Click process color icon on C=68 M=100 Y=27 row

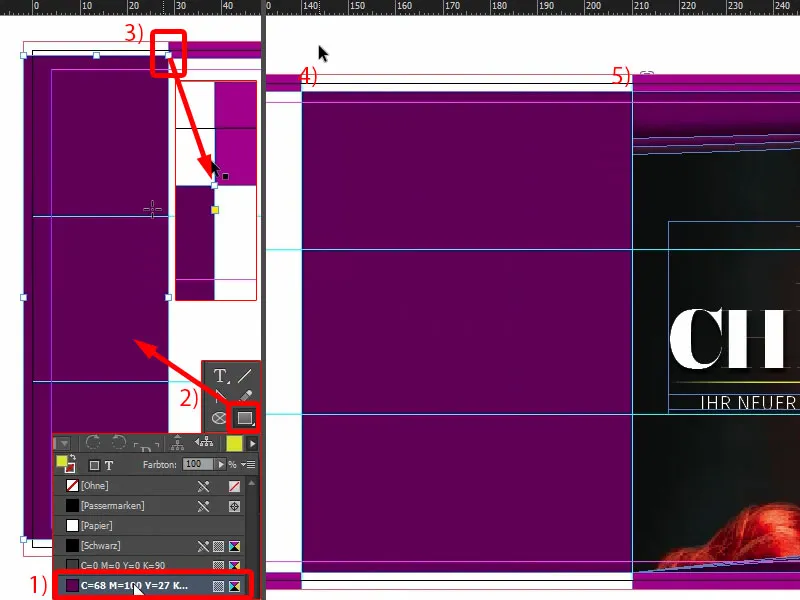click(x=218, y=586)
